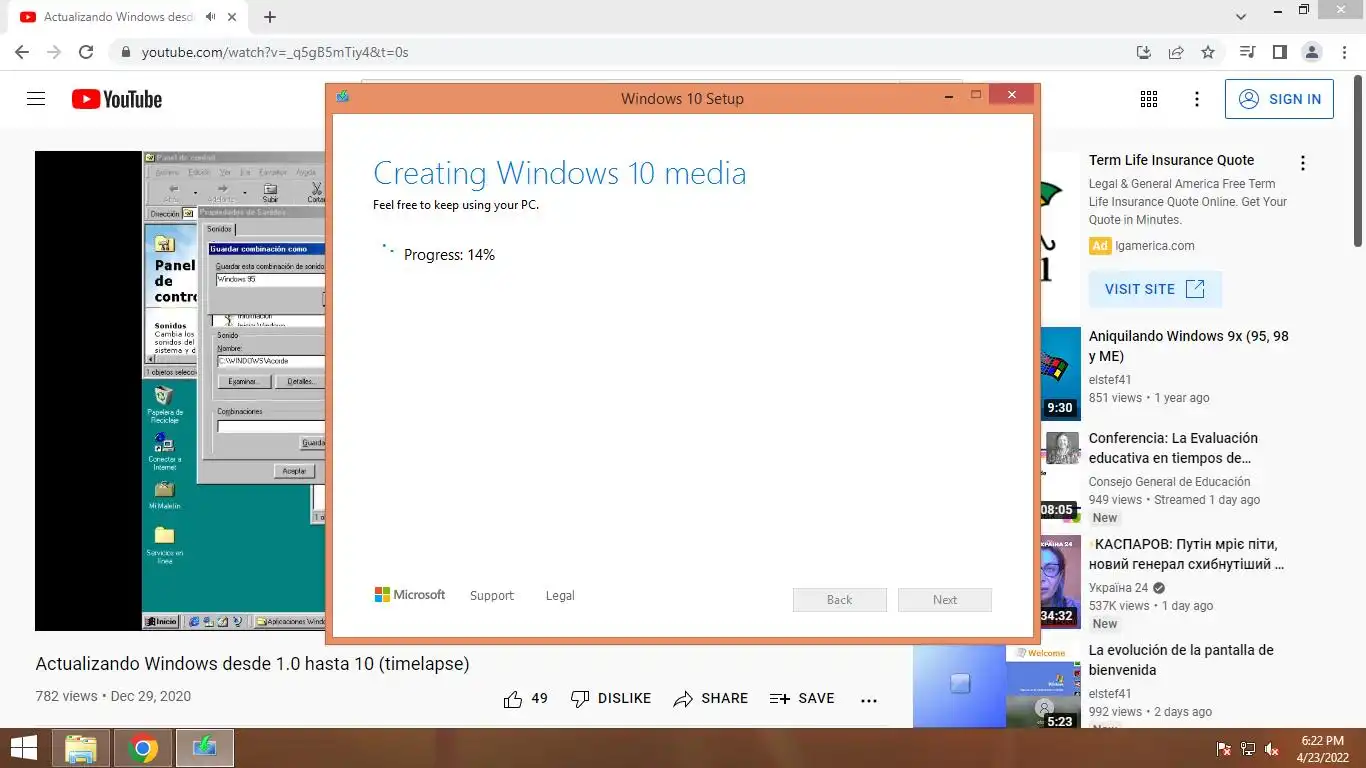Click the video title text
The height and width of the screenshot is (768, 1366).
[x=252, y=664]
